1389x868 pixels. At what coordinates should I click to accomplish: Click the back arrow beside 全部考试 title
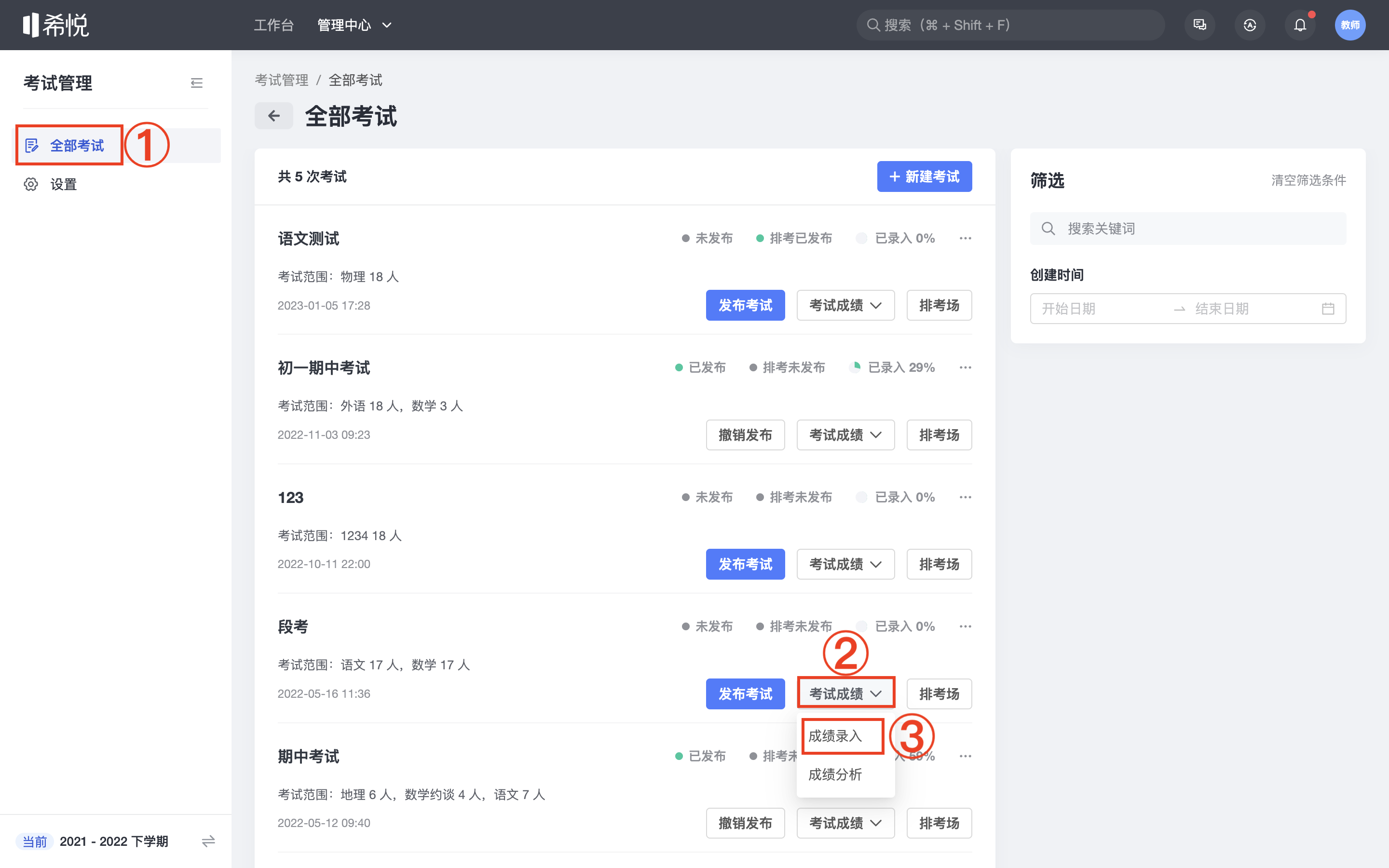pos(274,116)
